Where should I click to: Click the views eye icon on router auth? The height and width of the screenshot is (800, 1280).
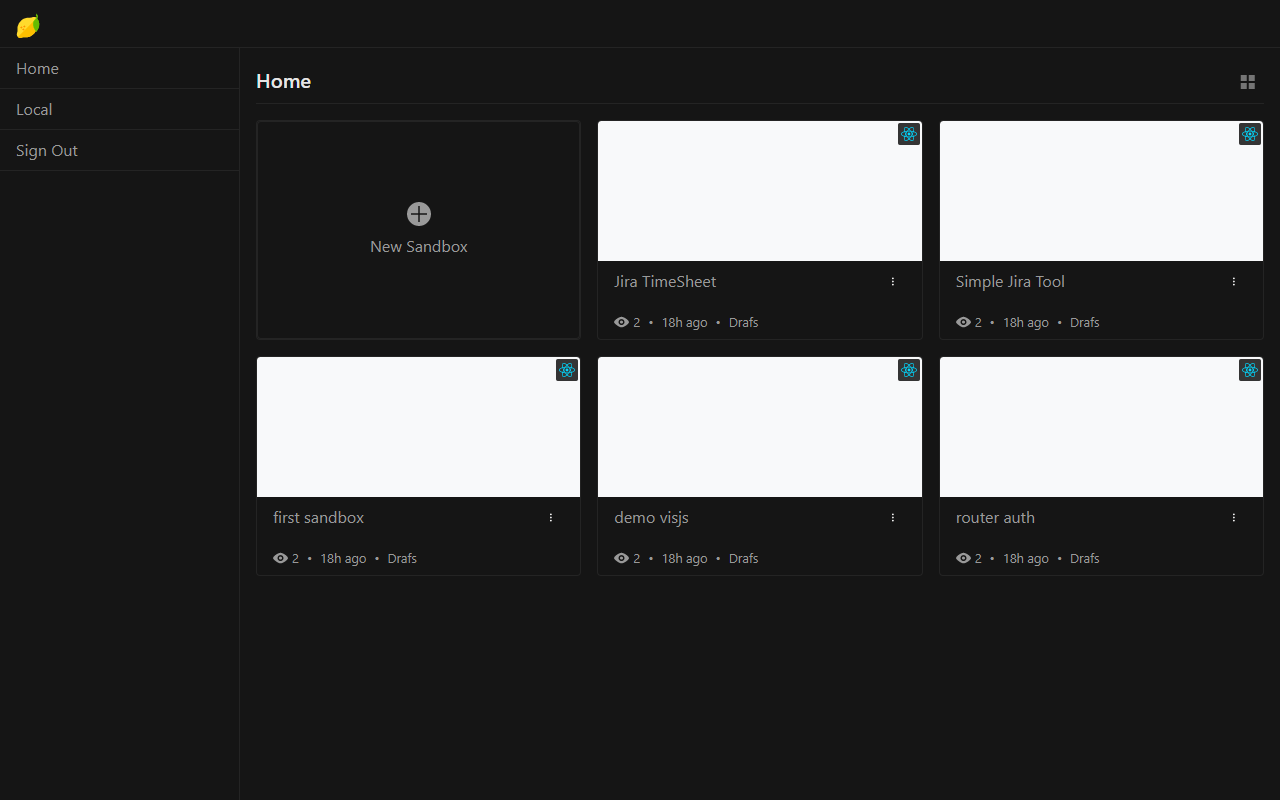[963, 558]
